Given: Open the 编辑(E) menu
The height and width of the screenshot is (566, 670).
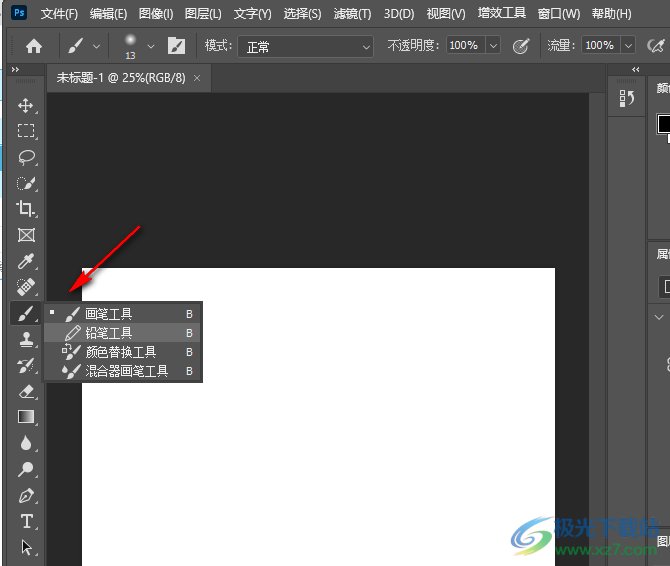Looking at the screenshot, I should point(108,14).
